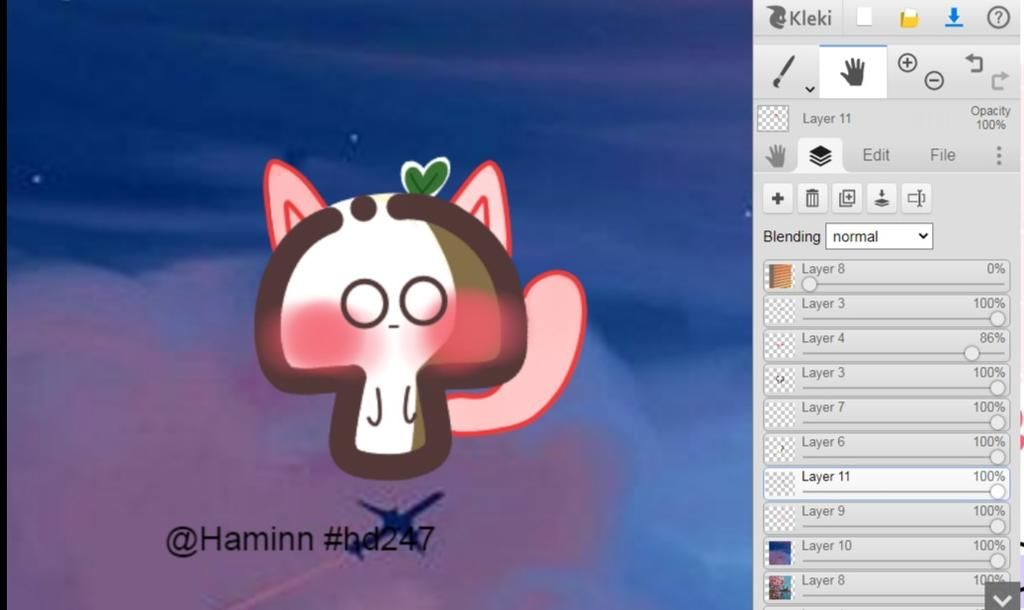Click the down chevron to scroll the panel
Viewport: 1024px width, 610px height.
(1002, 598)
